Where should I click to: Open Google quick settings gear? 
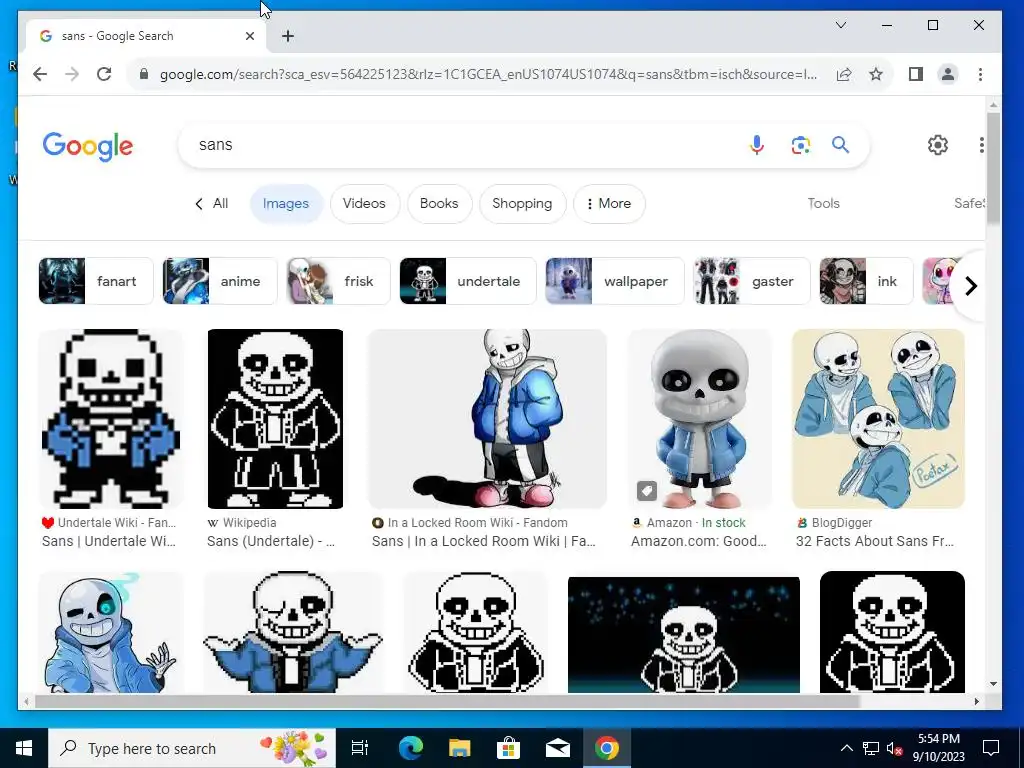938,145
